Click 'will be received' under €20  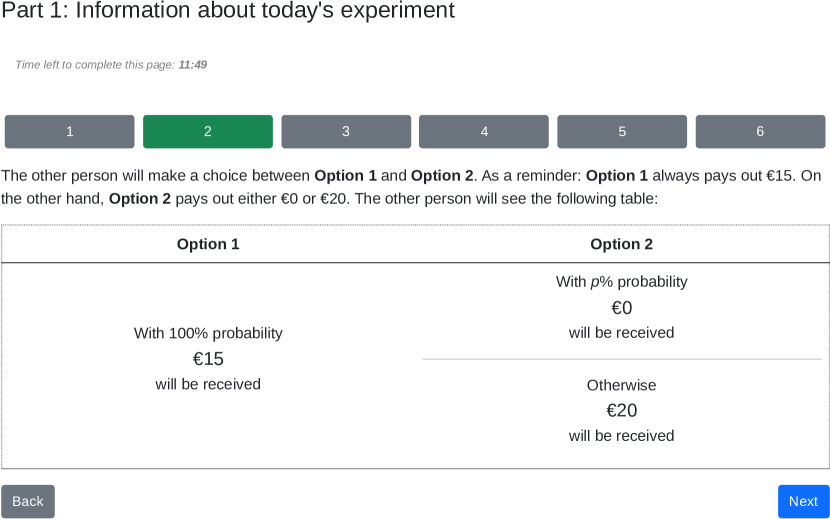pyautogui.click(x=621, y=436)
